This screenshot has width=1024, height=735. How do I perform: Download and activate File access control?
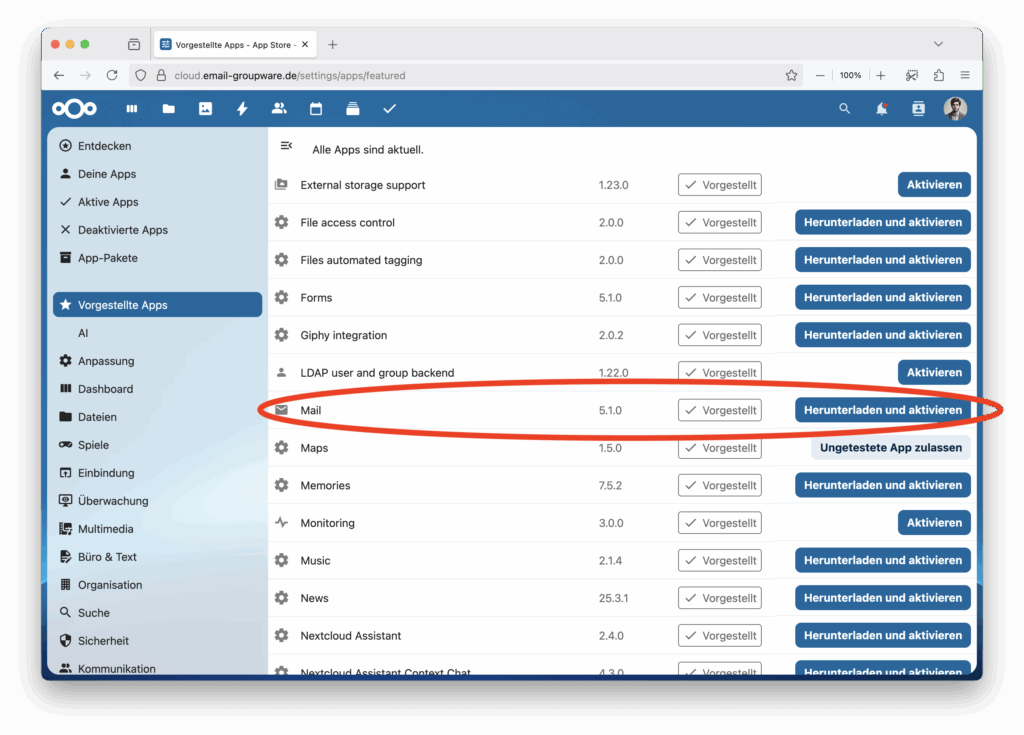(x=882, y=222)
